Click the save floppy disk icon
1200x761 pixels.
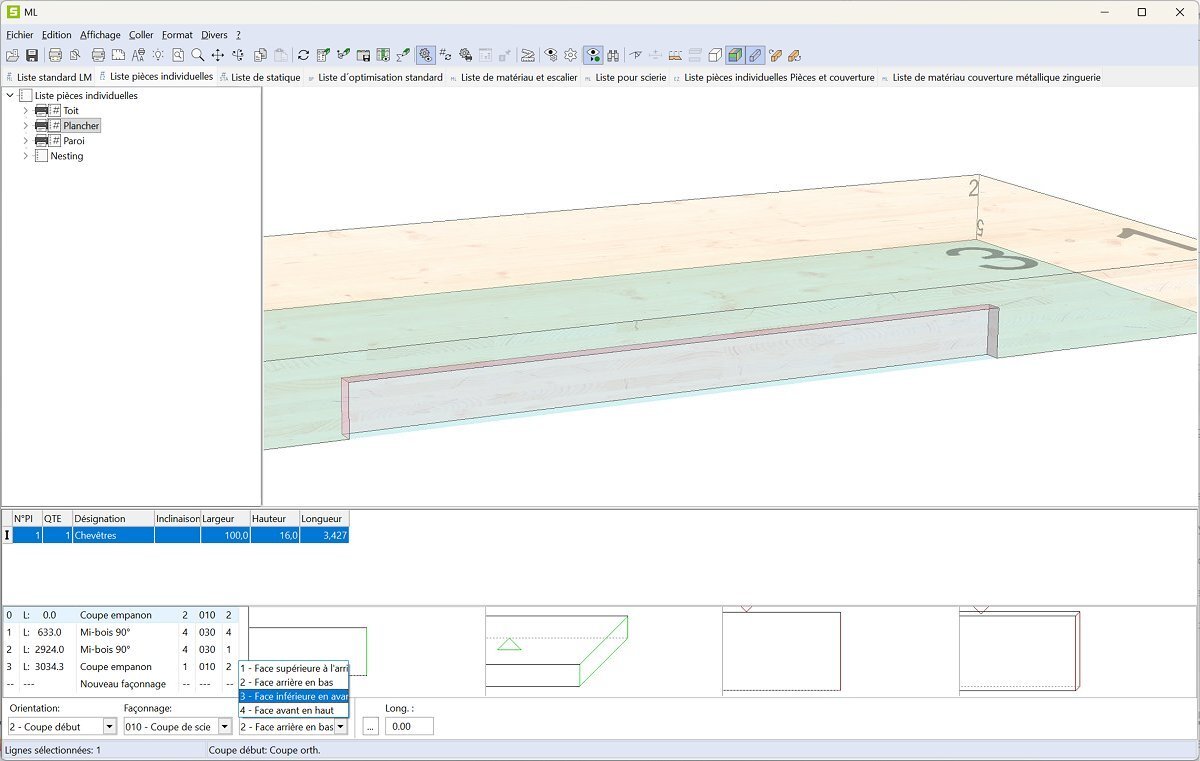(32, 56)
